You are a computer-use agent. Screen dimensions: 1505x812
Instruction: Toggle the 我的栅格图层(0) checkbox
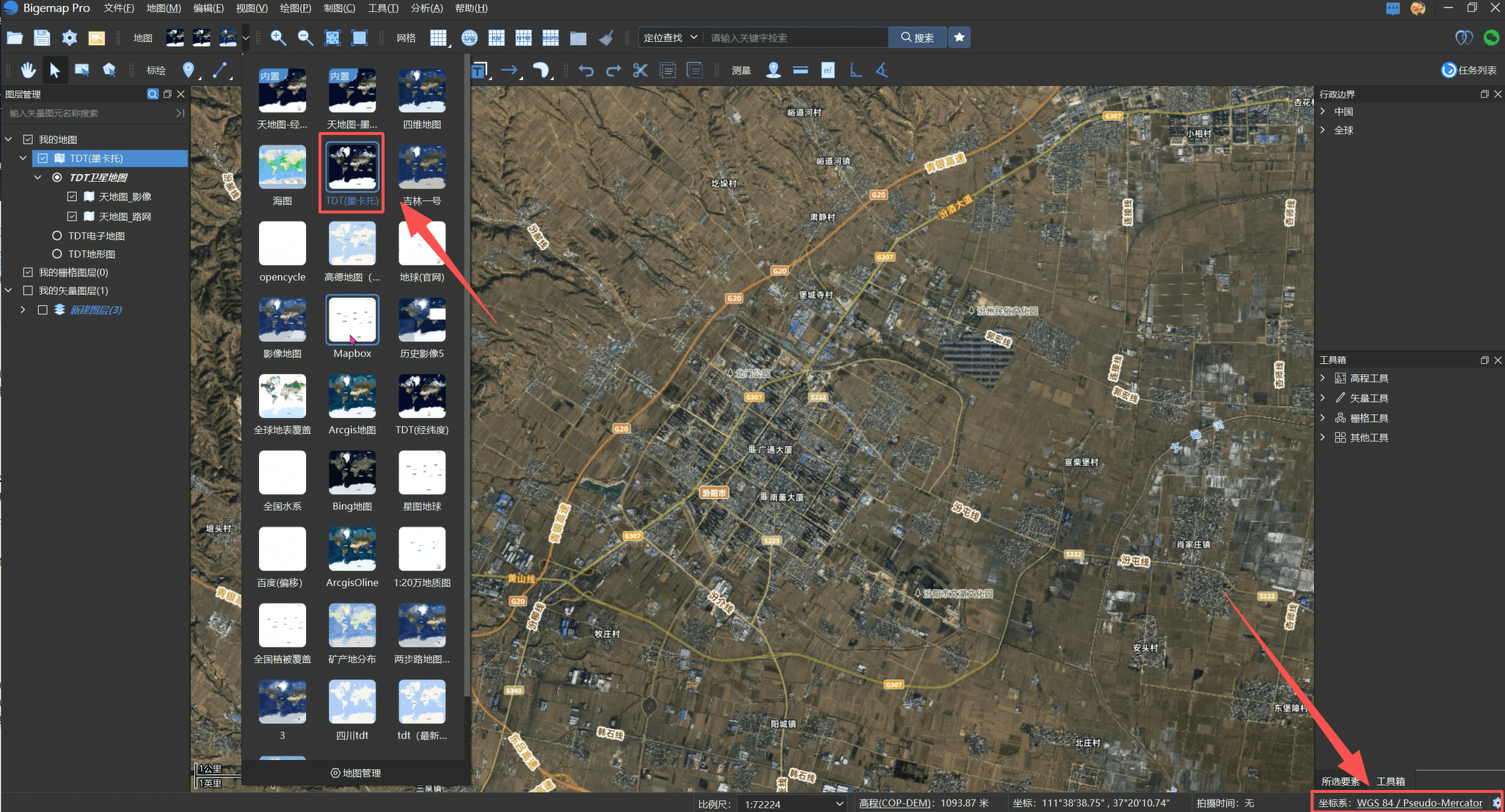point(28,272)
